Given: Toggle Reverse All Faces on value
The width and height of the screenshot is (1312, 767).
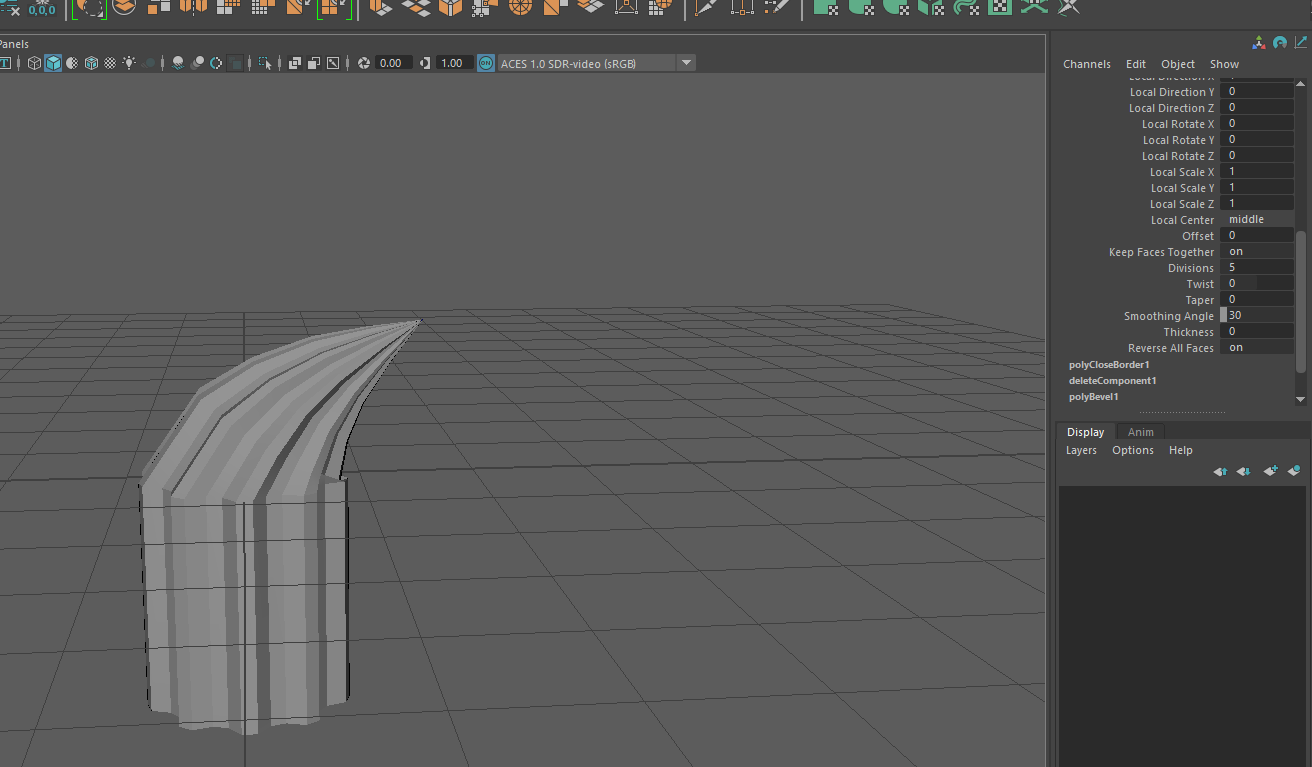Looking at the screenshot, I should pyautogui.click(x=1257, y=347).
